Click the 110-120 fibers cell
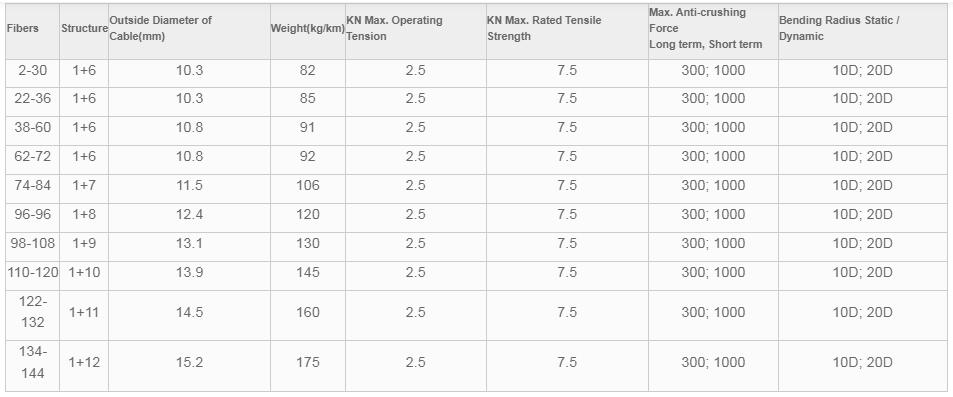 tap(33, 272)
